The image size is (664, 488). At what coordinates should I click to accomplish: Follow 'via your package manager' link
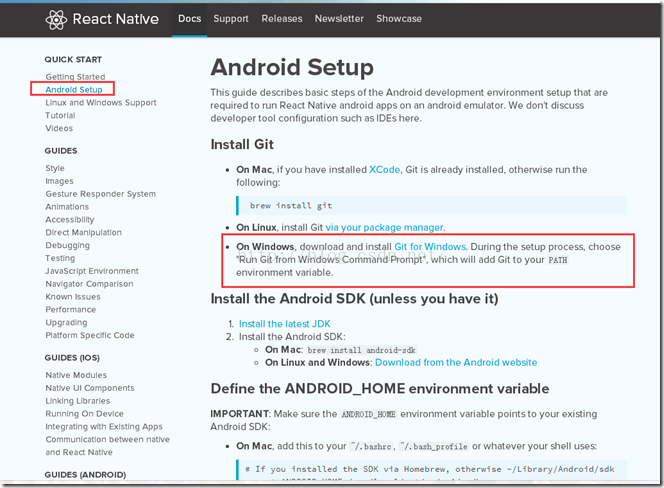(384, 227)
